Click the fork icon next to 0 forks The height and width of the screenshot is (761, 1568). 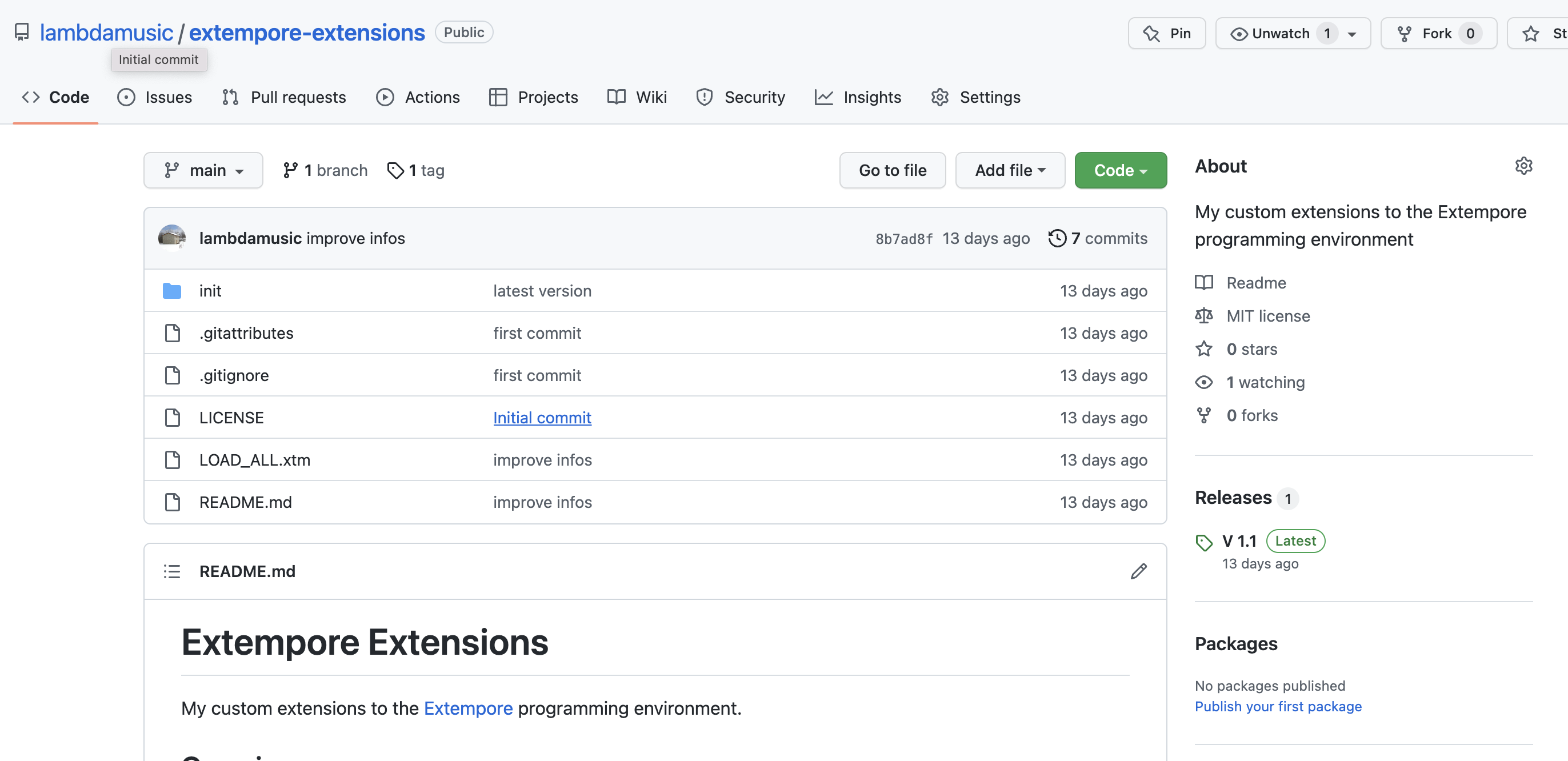(x=1204, y=415)
